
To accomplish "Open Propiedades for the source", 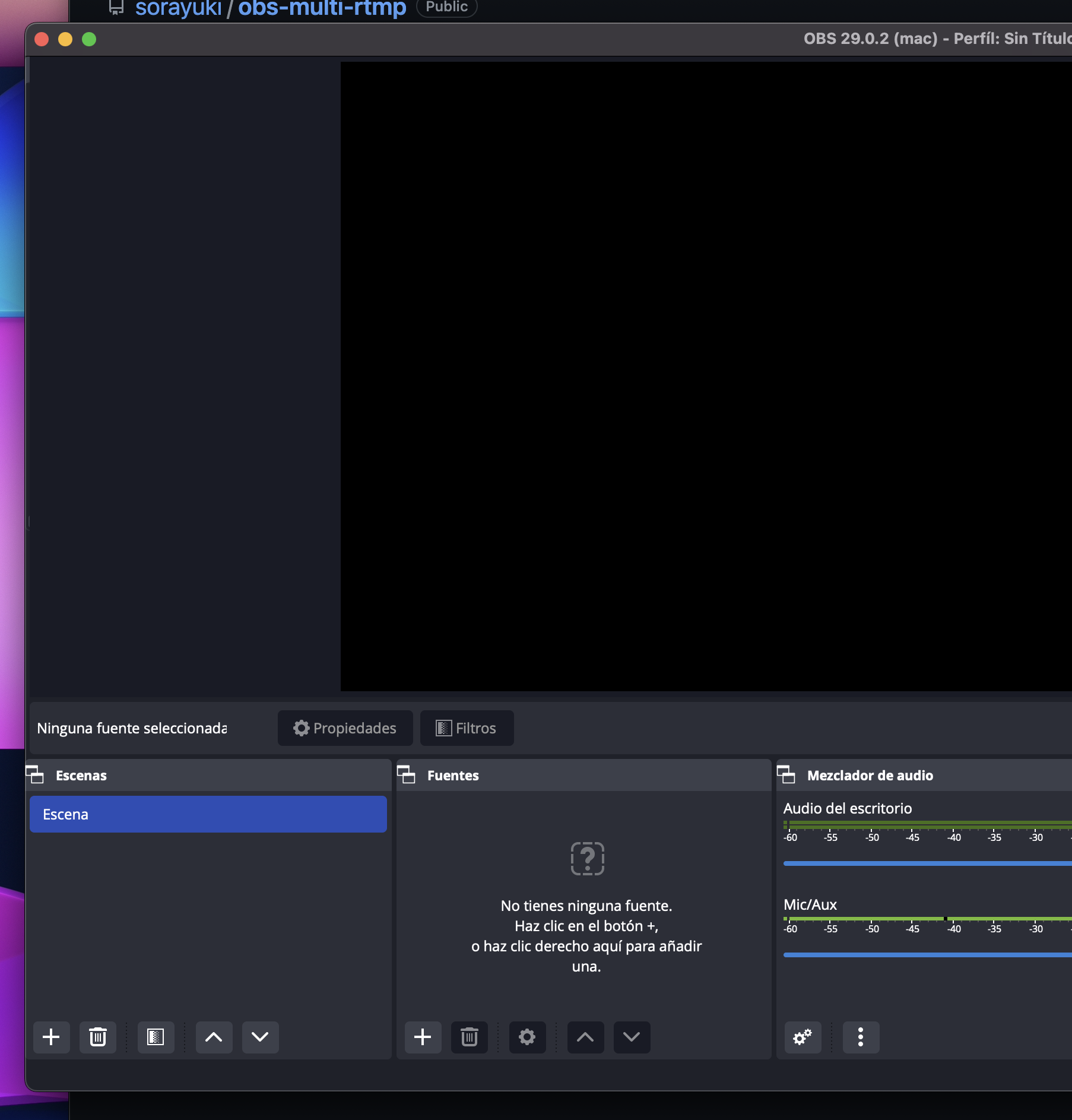I will pyautogui.click(x=345, y=728).
